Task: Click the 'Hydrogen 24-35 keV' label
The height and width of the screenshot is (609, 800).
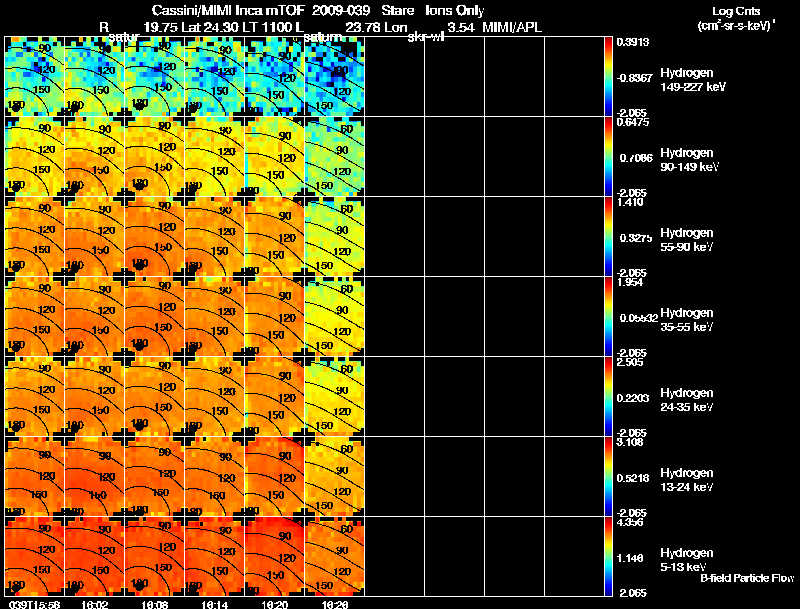Action: (x=687, y=400)
